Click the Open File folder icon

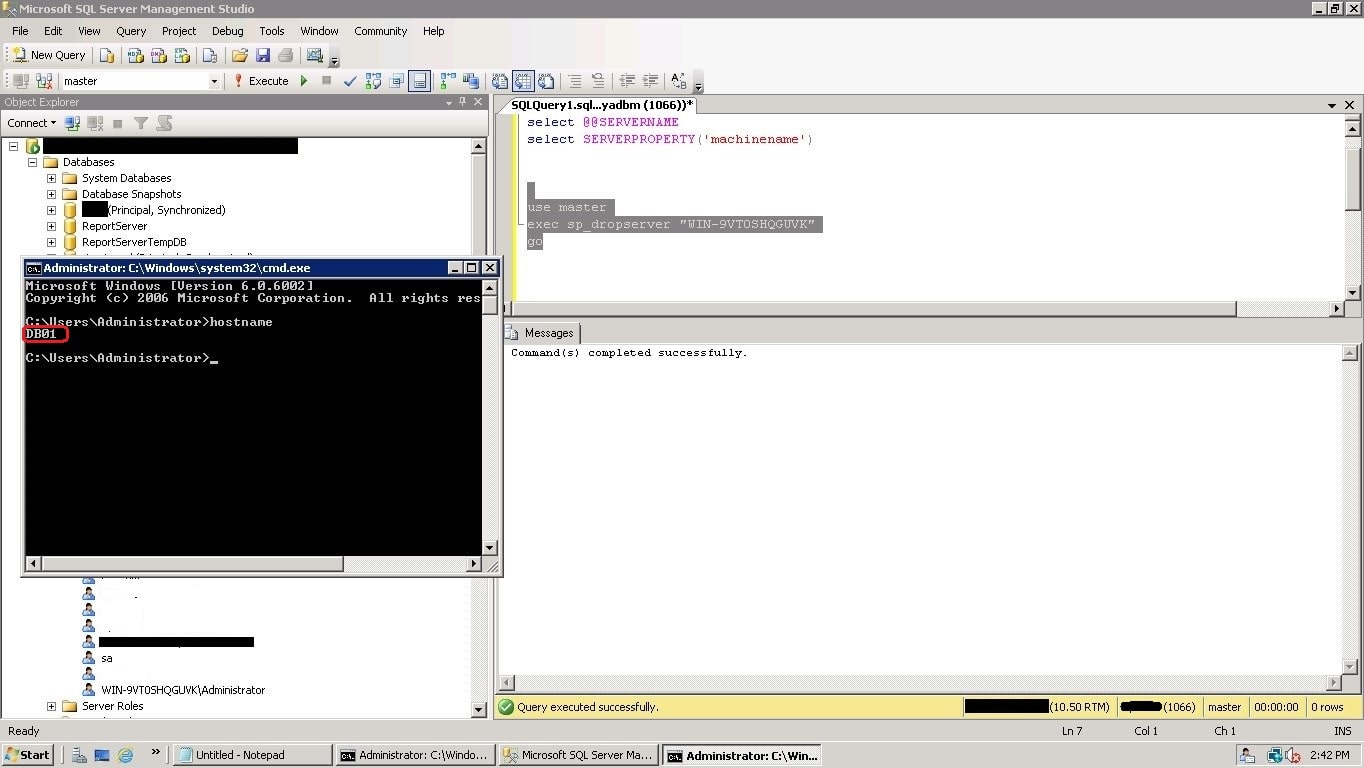click(240, 55)
